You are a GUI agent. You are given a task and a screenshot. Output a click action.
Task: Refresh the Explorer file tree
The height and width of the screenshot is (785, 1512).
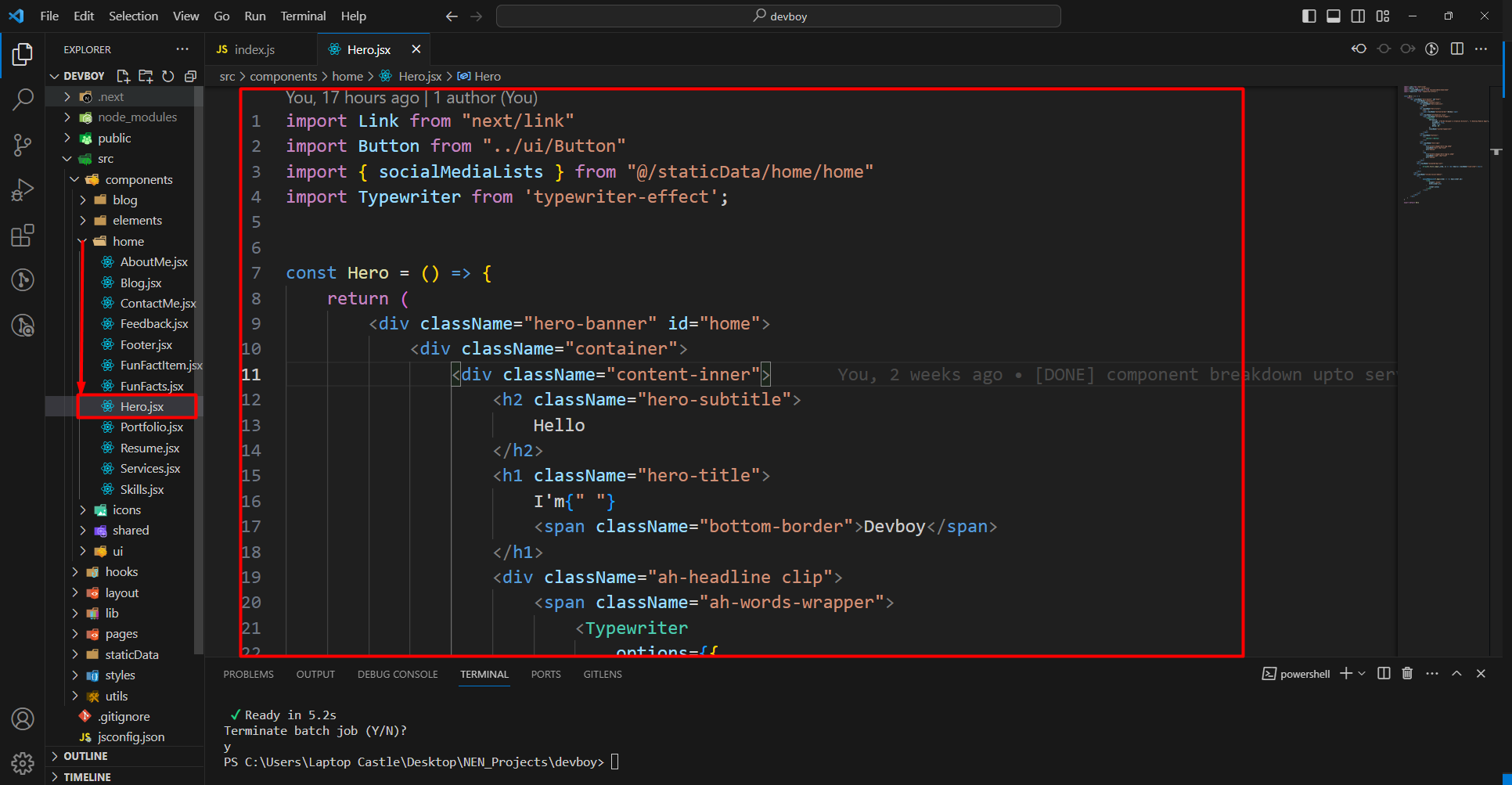(x=167, y=76)
